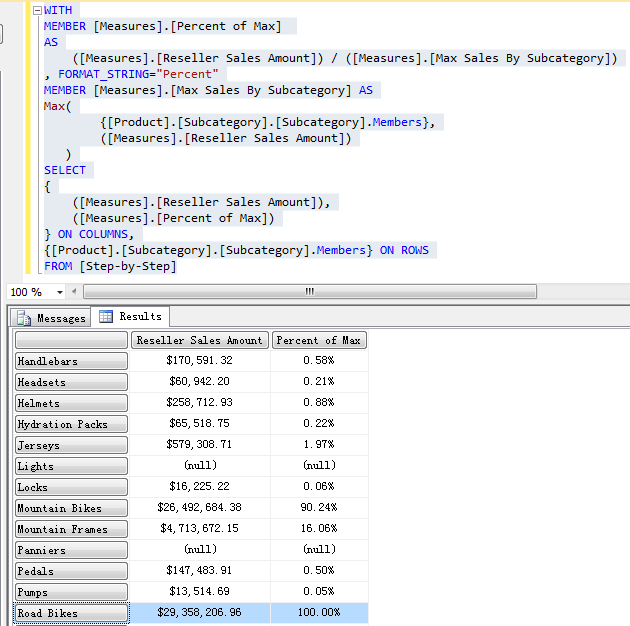Select the Pumps row header
Image resolution: width=630 pixels, height=626 pixels.
pyautogui.click(x=72, y=592)
